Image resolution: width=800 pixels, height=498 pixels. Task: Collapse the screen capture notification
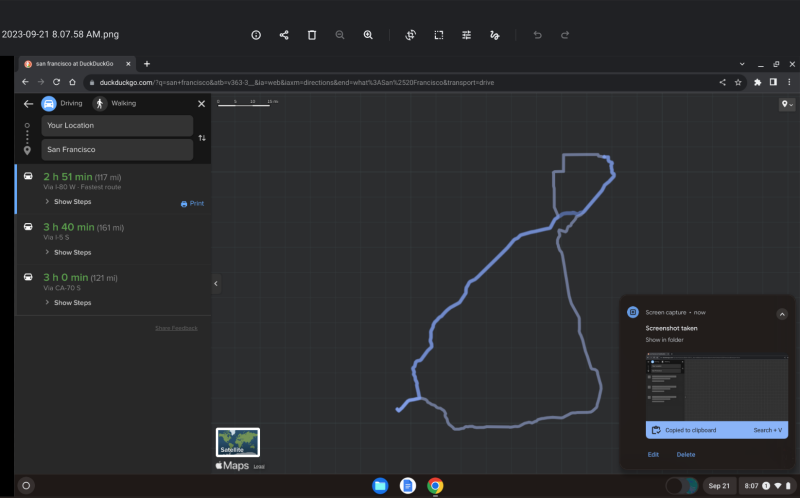point(782,313)
